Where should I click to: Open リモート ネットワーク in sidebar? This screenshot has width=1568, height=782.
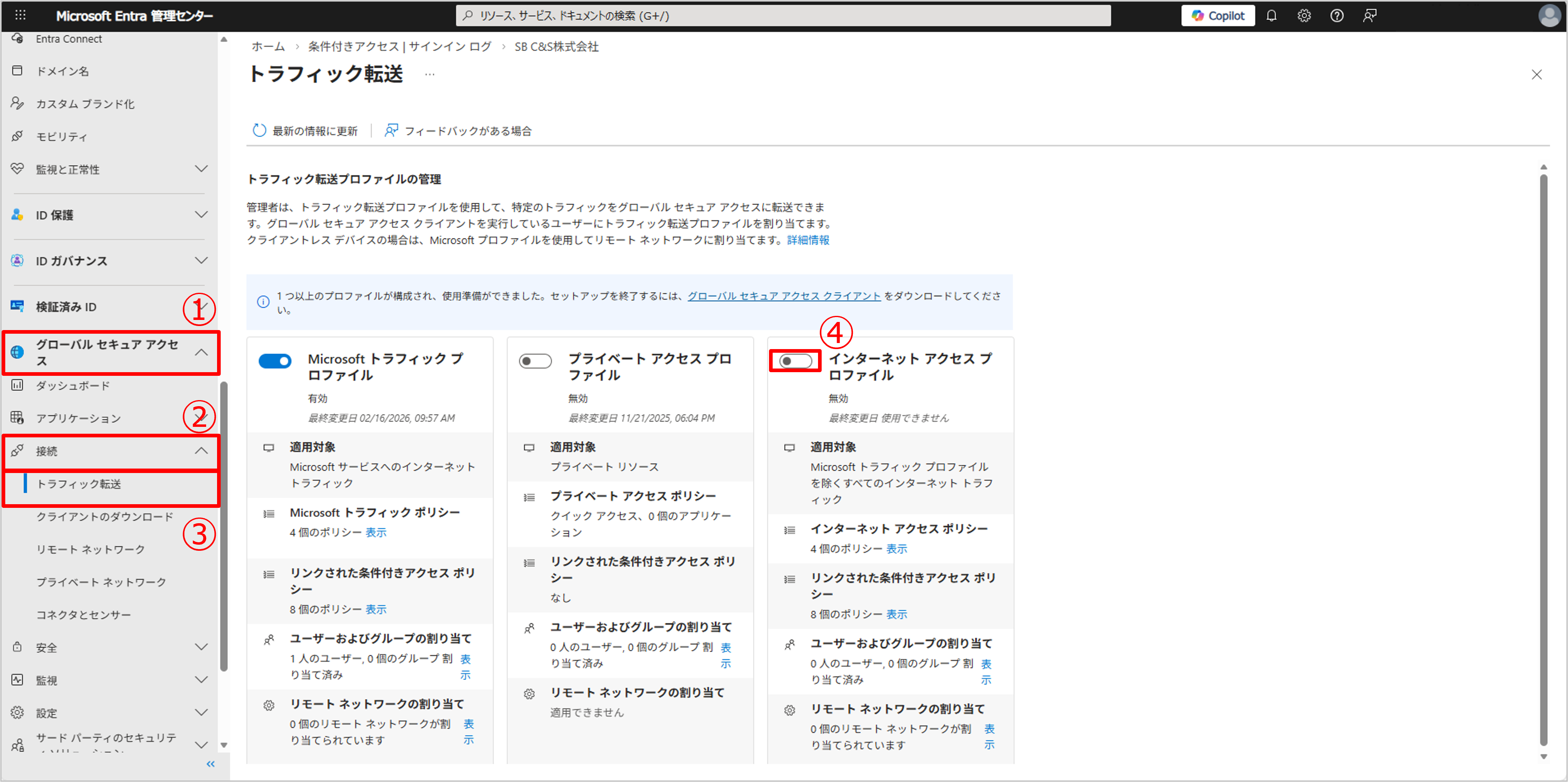point(90,550)
